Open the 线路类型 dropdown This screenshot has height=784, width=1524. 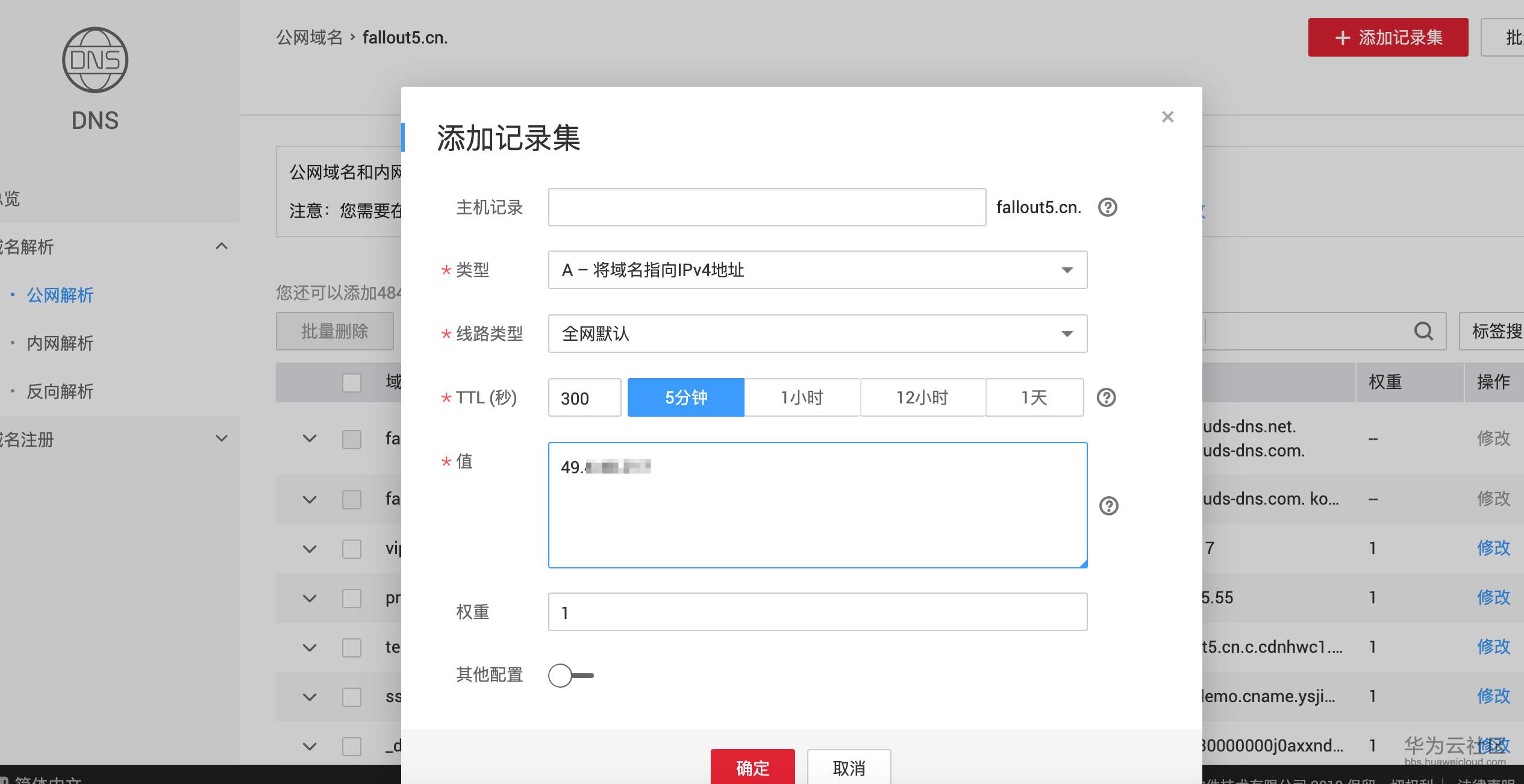click(x=817, y=334)
